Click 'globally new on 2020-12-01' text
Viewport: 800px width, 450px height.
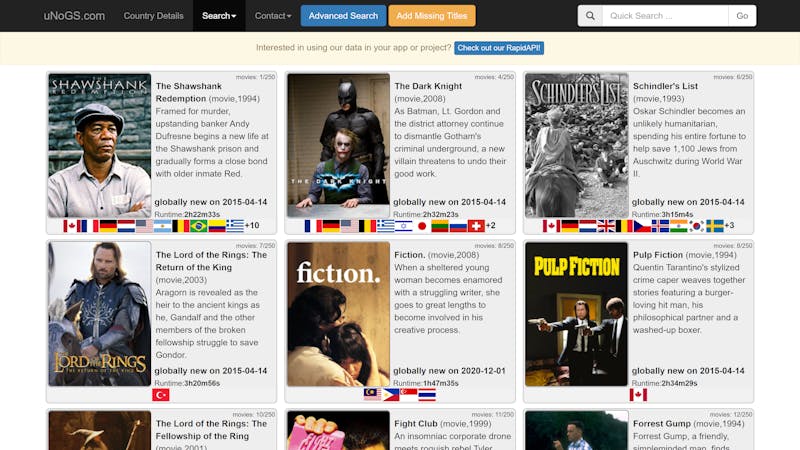tap(449, 371)
